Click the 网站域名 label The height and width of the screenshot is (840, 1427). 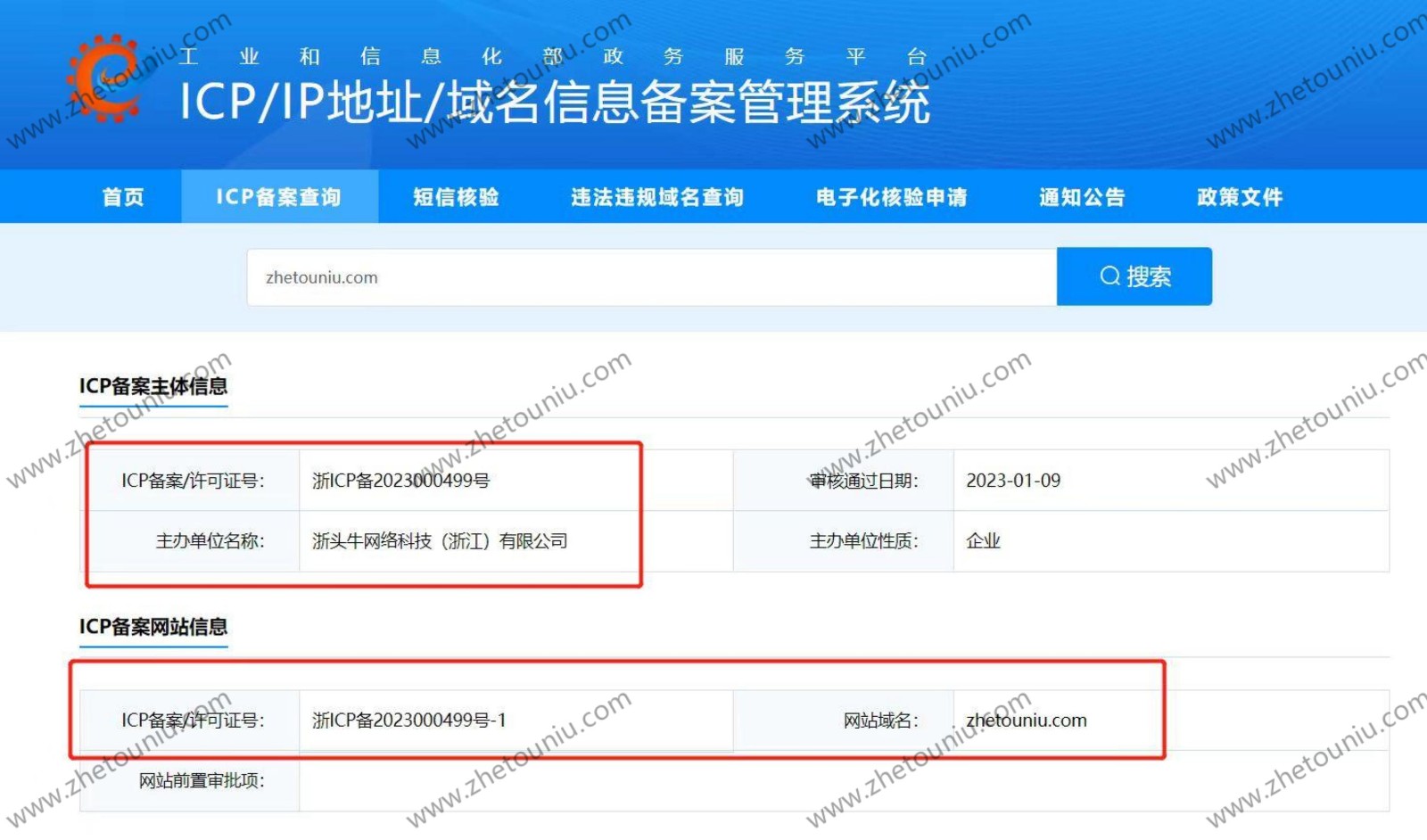click(881, 721)
